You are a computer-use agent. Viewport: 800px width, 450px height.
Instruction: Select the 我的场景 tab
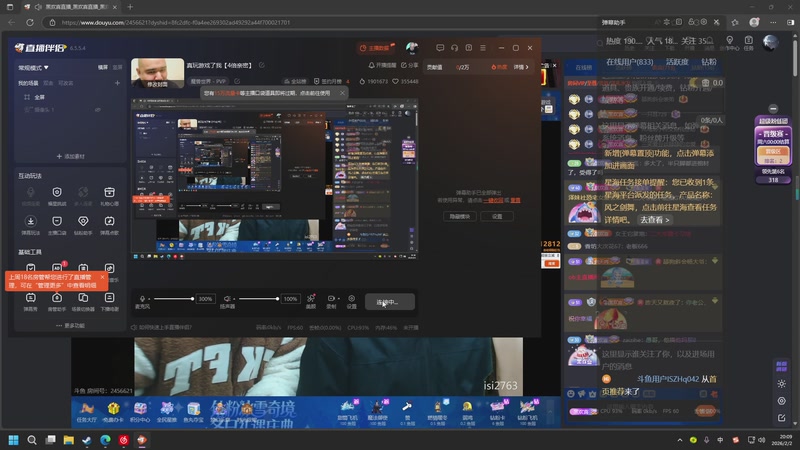coord(28,83)
